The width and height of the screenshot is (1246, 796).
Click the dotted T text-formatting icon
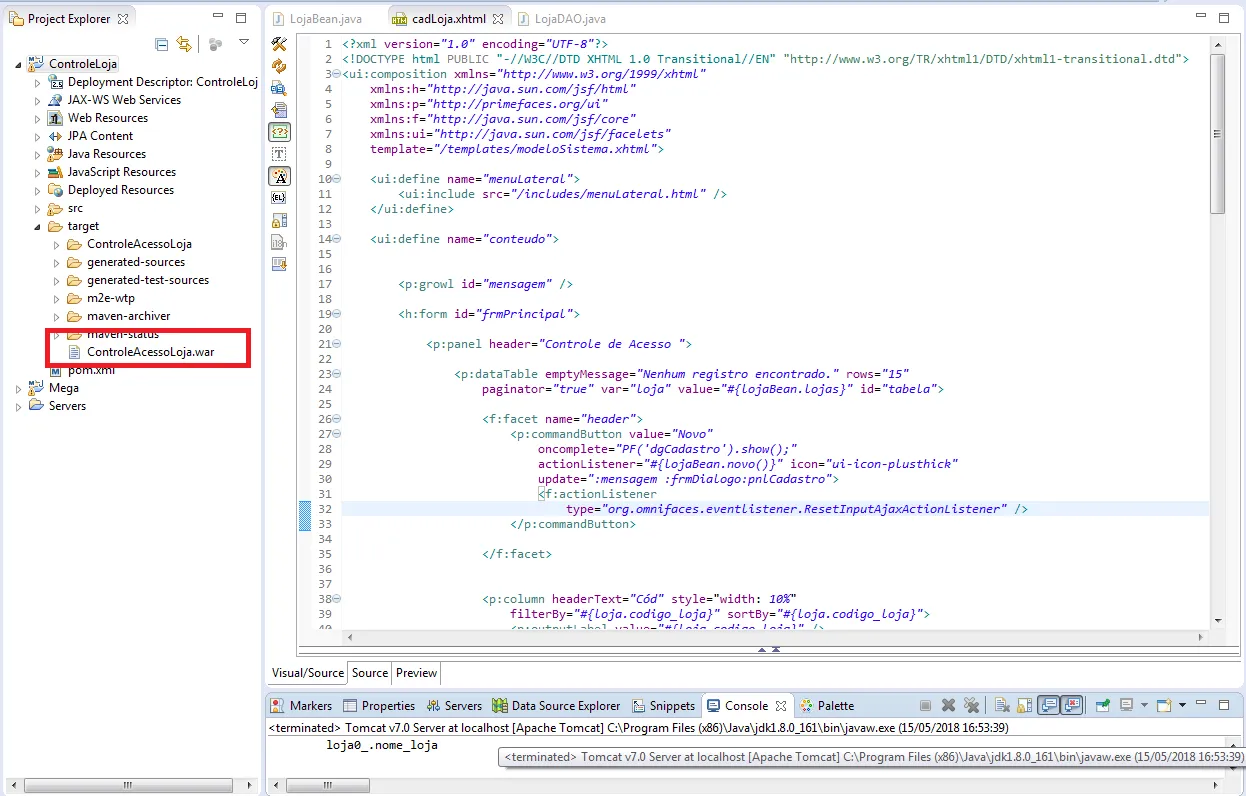point(279,154)
